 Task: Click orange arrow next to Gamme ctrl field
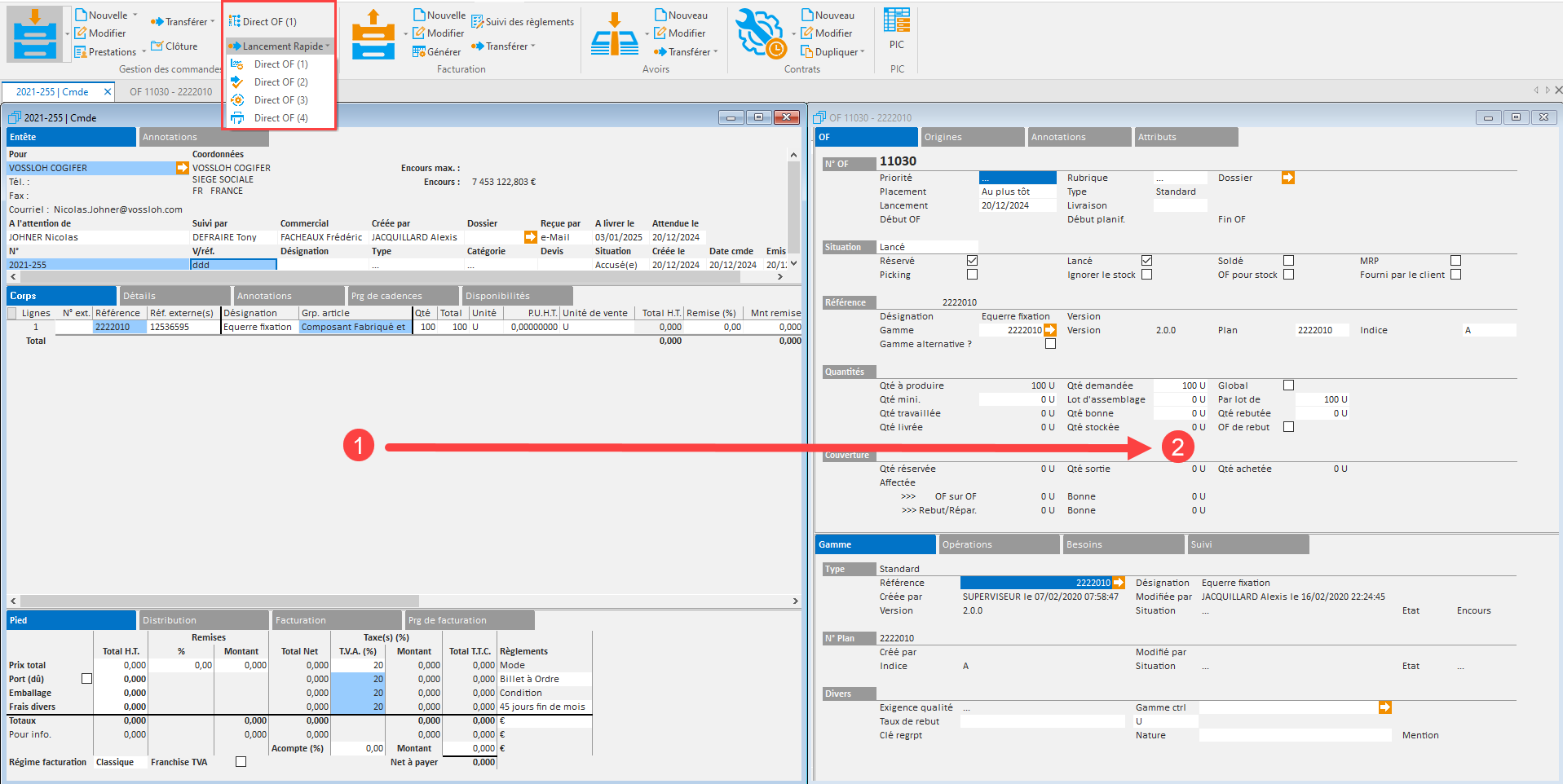[1384, 707]
